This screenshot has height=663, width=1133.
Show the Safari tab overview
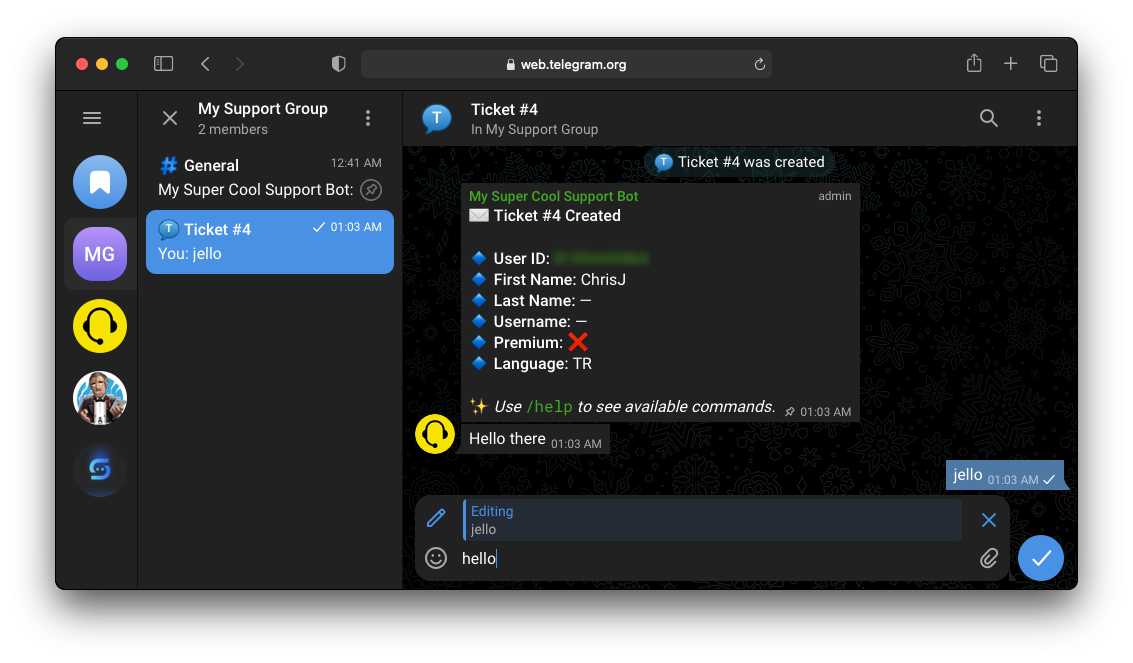[1048, 64]
